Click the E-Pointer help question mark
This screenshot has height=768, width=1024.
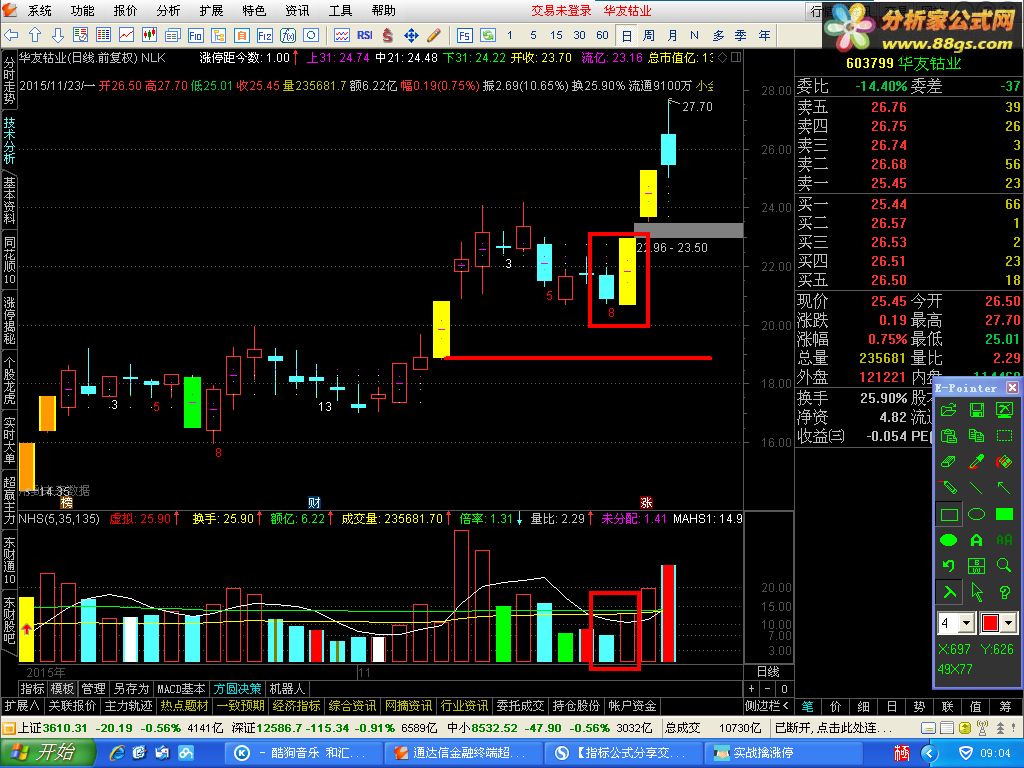pos(1004,592)
